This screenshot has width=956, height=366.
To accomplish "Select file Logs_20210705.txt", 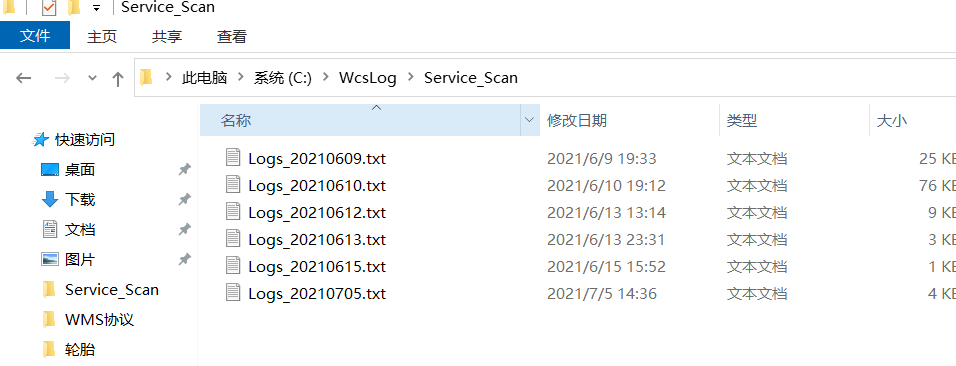I will pyautogui.click(x=317, y=294).
